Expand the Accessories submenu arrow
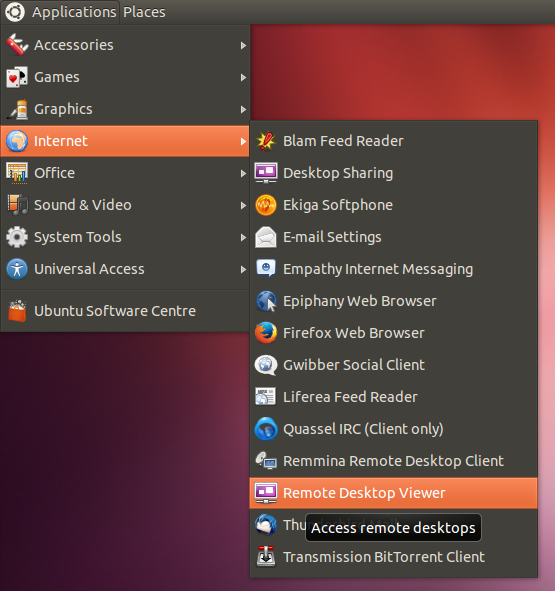The width and height of the screenshot is (555, 591). coord(243,45)
